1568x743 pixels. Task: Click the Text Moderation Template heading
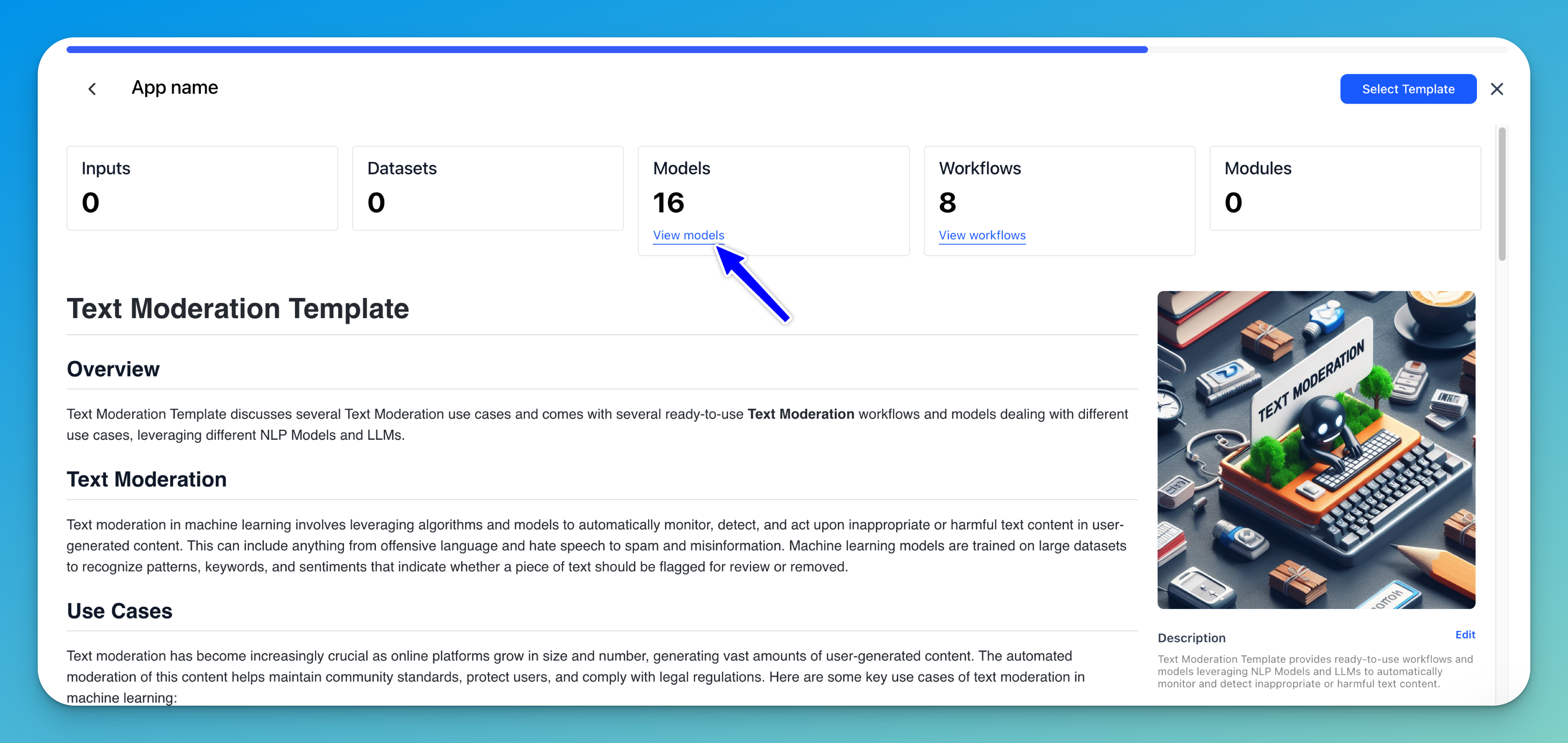tap(237, 308)
